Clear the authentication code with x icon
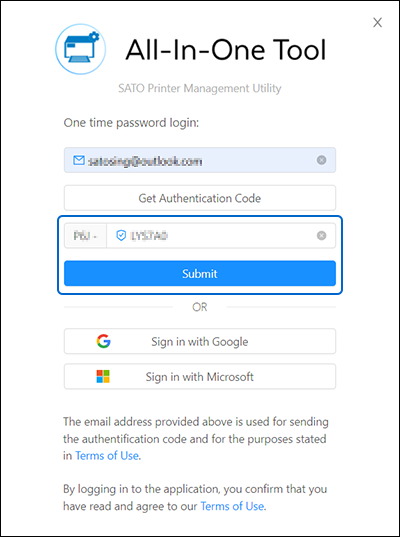 pos(321,236)
